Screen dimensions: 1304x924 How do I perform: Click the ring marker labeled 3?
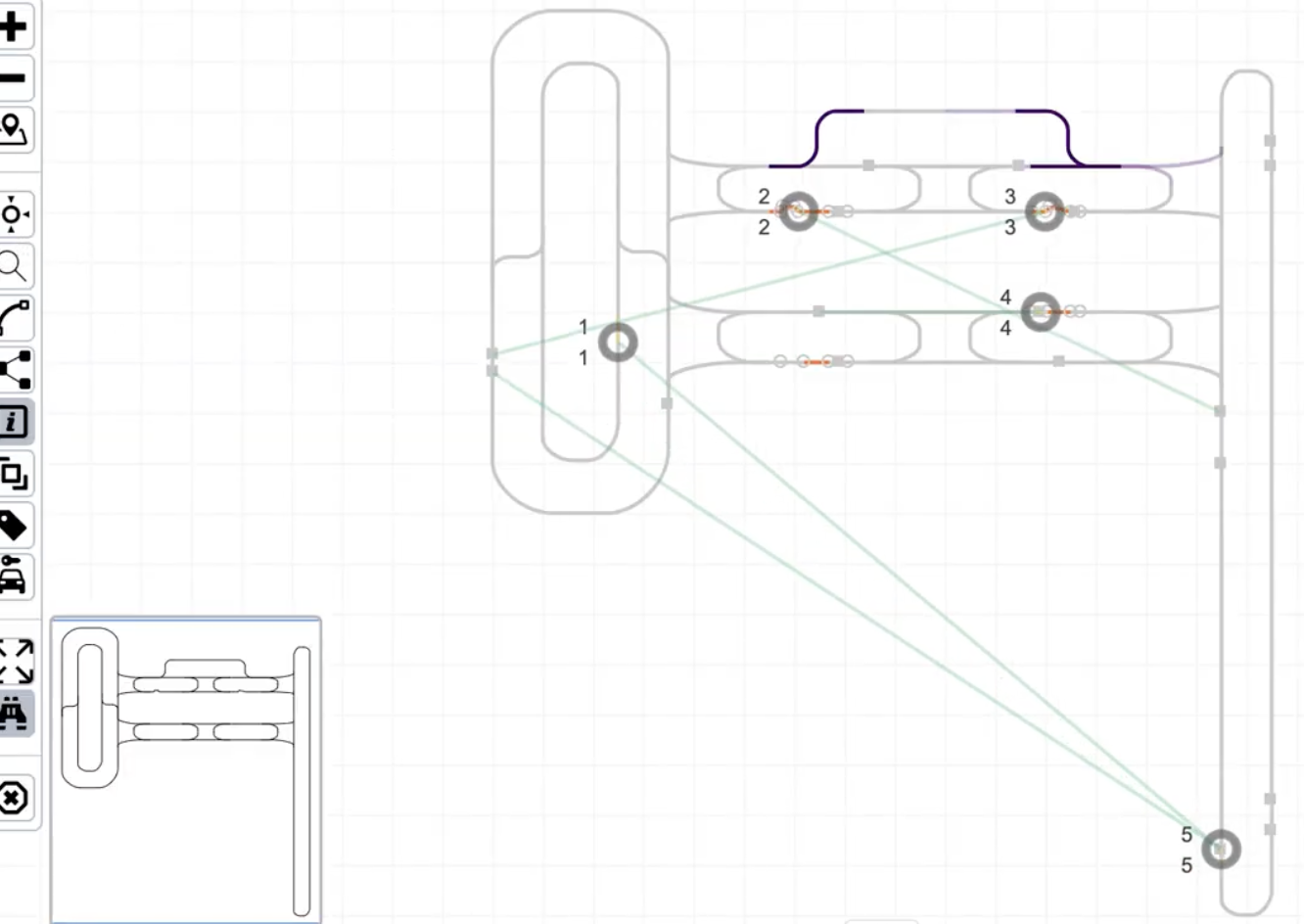click(x=1045, y=211)
